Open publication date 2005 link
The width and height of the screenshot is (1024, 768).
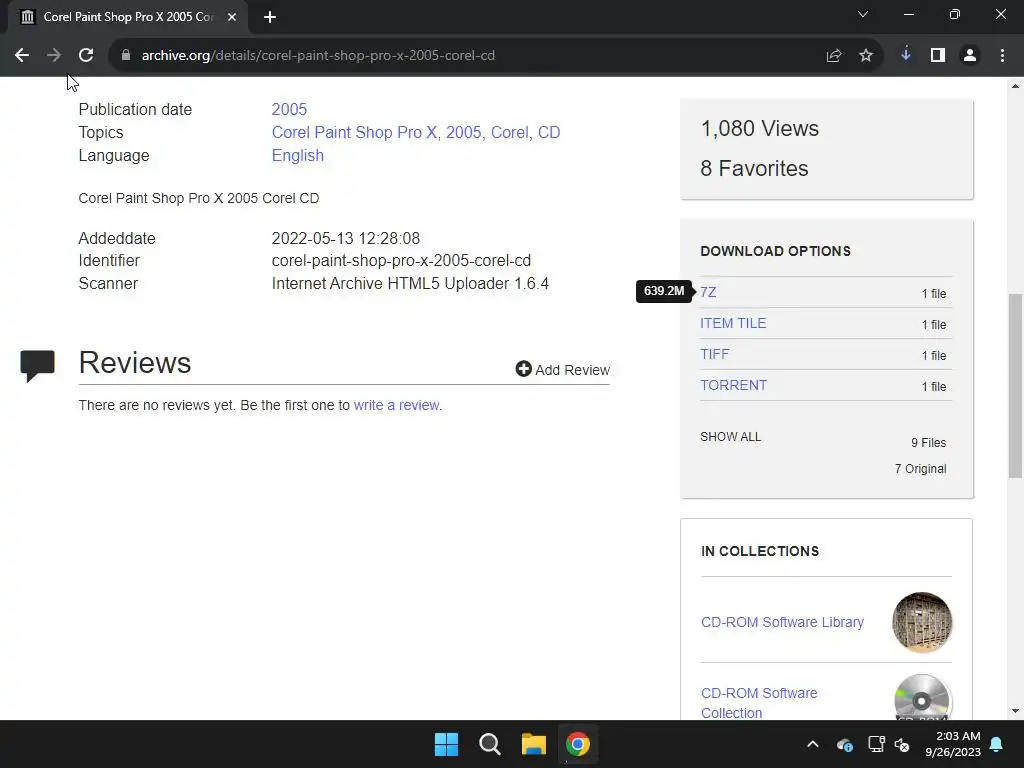[289, 109]
